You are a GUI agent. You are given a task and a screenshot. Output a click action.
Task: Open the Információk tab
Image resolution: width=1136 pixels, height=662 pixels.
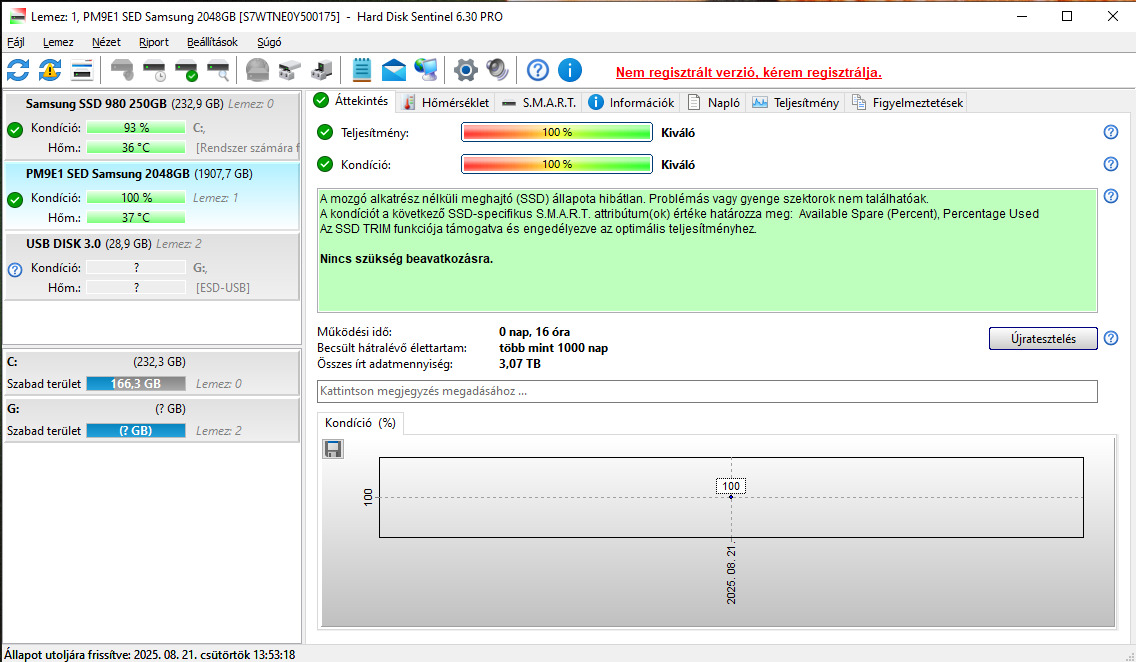(x=632, y=103)
